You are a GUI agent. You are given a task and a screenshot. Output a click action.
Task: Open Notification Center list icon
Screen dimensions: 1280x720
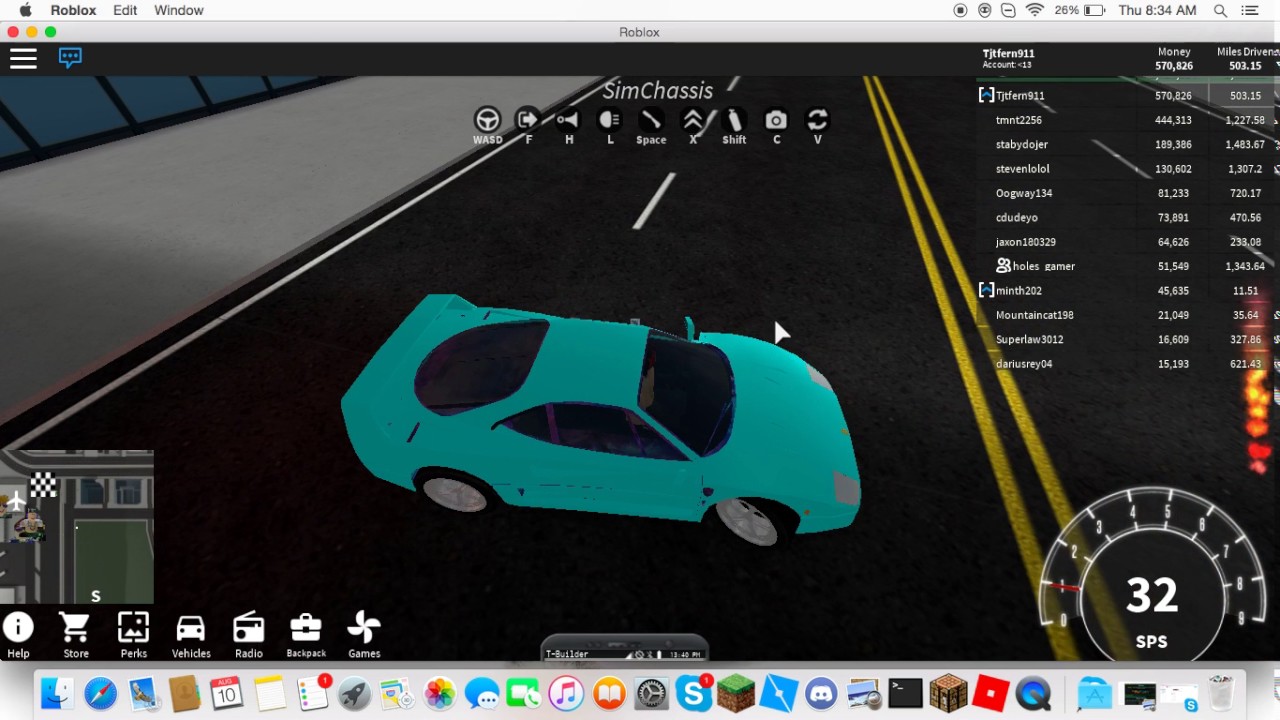tap(1250, 10)
